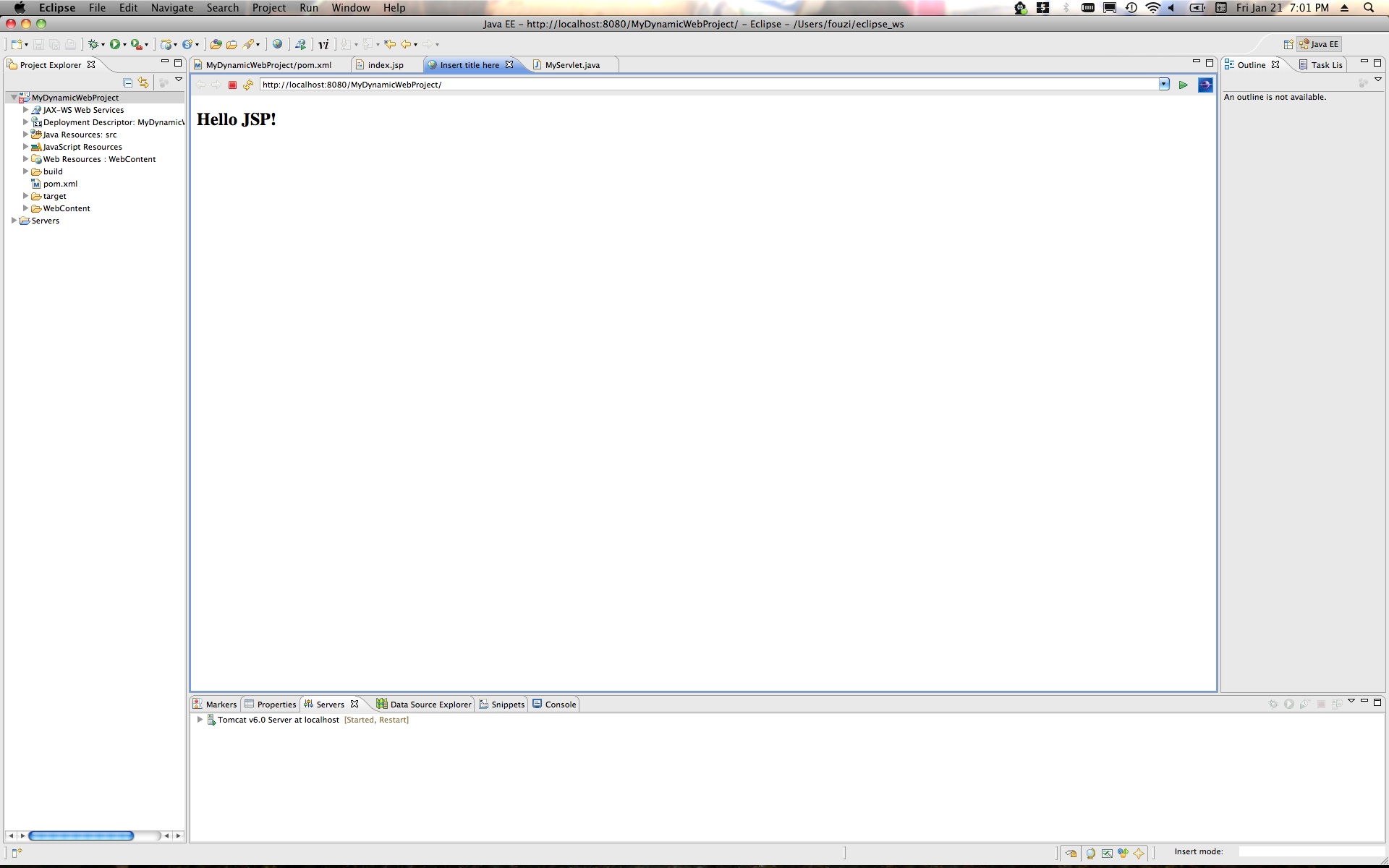Open Data Source Explorer tab
Image resolution: width=1389 pixels, height=868 pixels.
[x=424, y=705]
